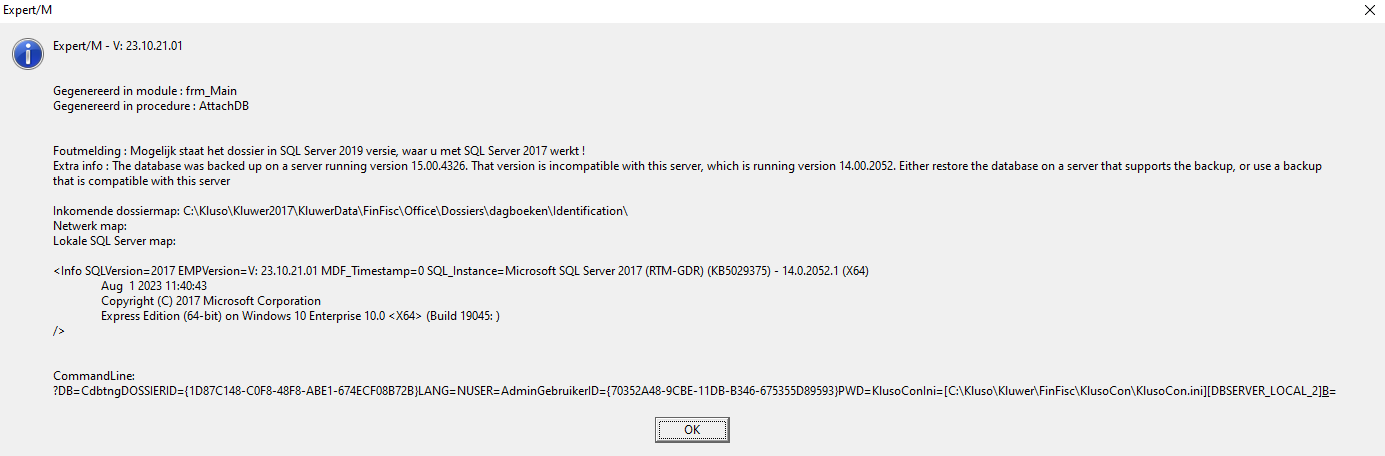The height and width of the screenshot is (456, 1385).
Task: Click the closing '/>' tag text
Action: (x=59, y=331)
